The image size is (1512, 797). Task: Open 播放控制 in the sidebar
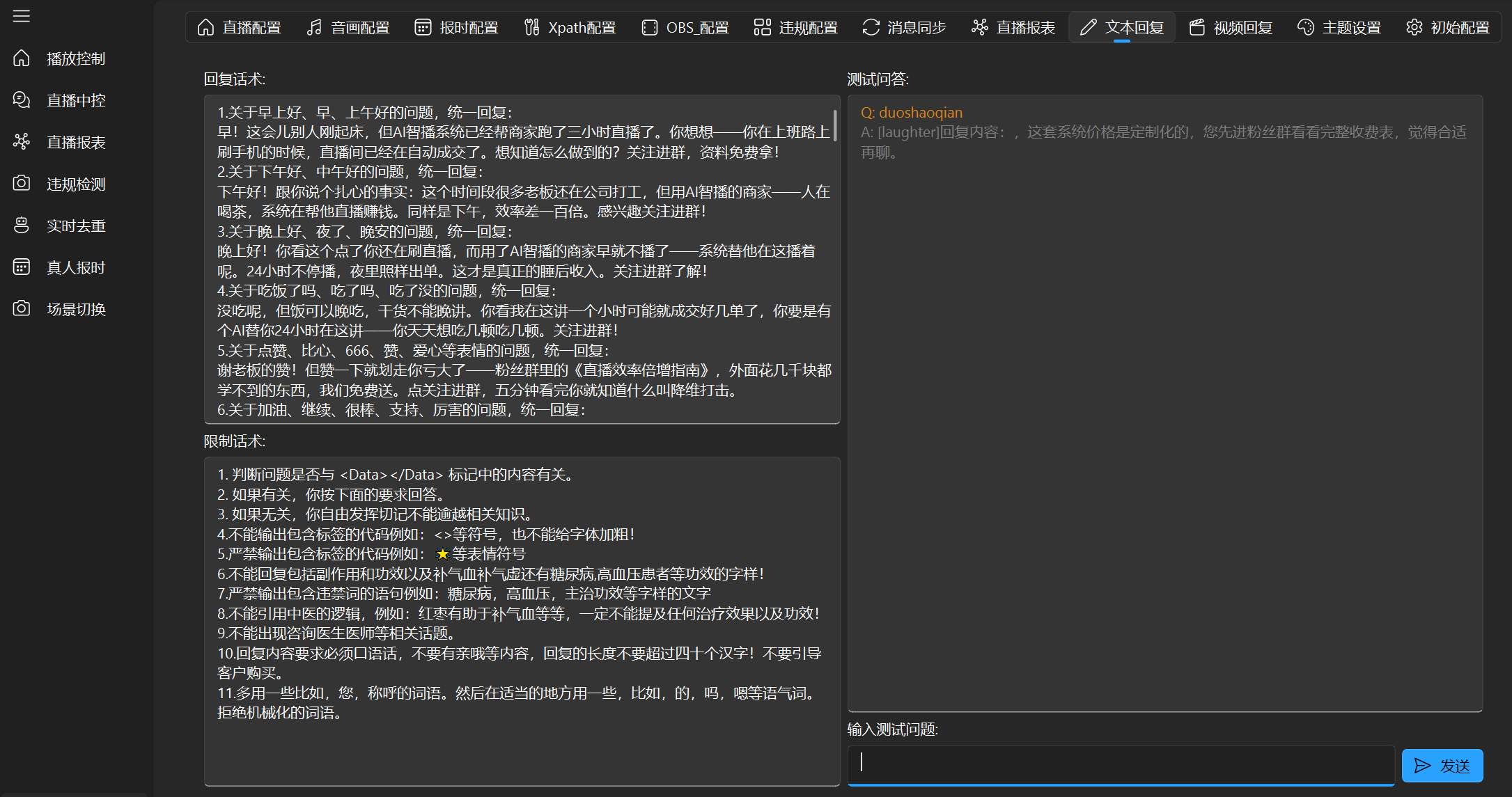point(76,58)
